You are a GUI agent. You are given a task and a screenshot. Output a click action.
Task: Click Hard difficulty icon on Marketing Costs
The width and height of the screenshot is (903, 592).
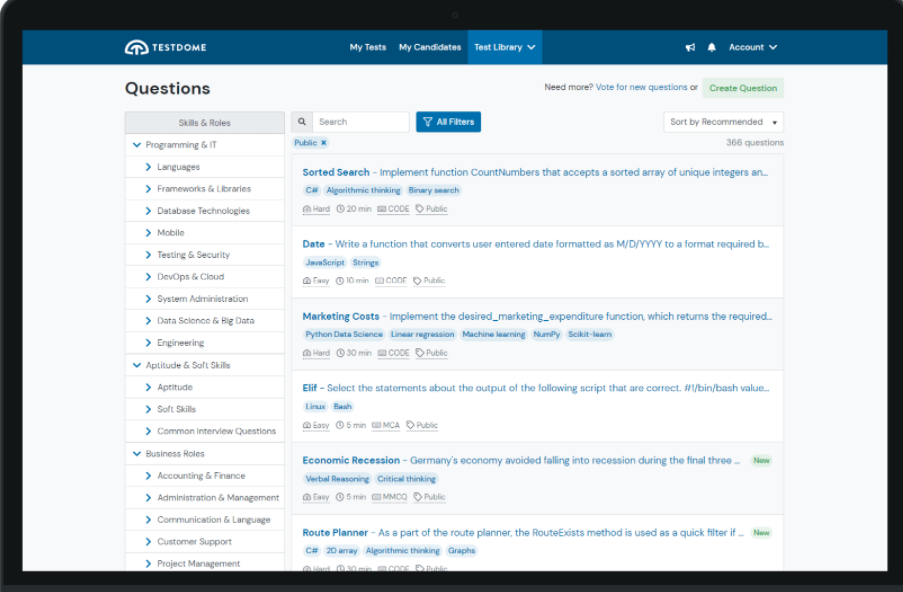click(x=307, y=353)
